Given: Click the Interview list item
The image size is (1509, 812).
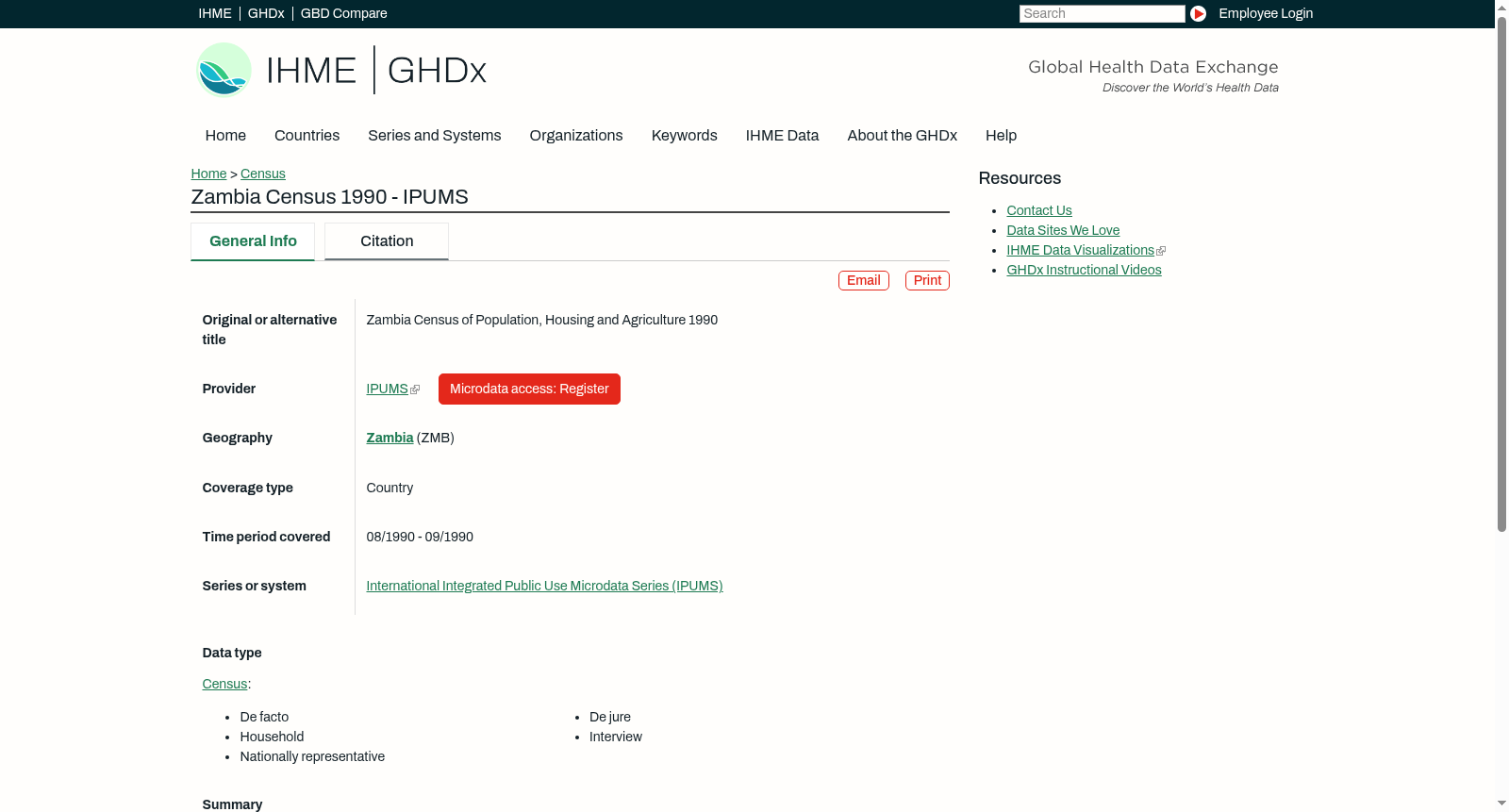Looking at the screenshot, I should click(x=616, y=737).
